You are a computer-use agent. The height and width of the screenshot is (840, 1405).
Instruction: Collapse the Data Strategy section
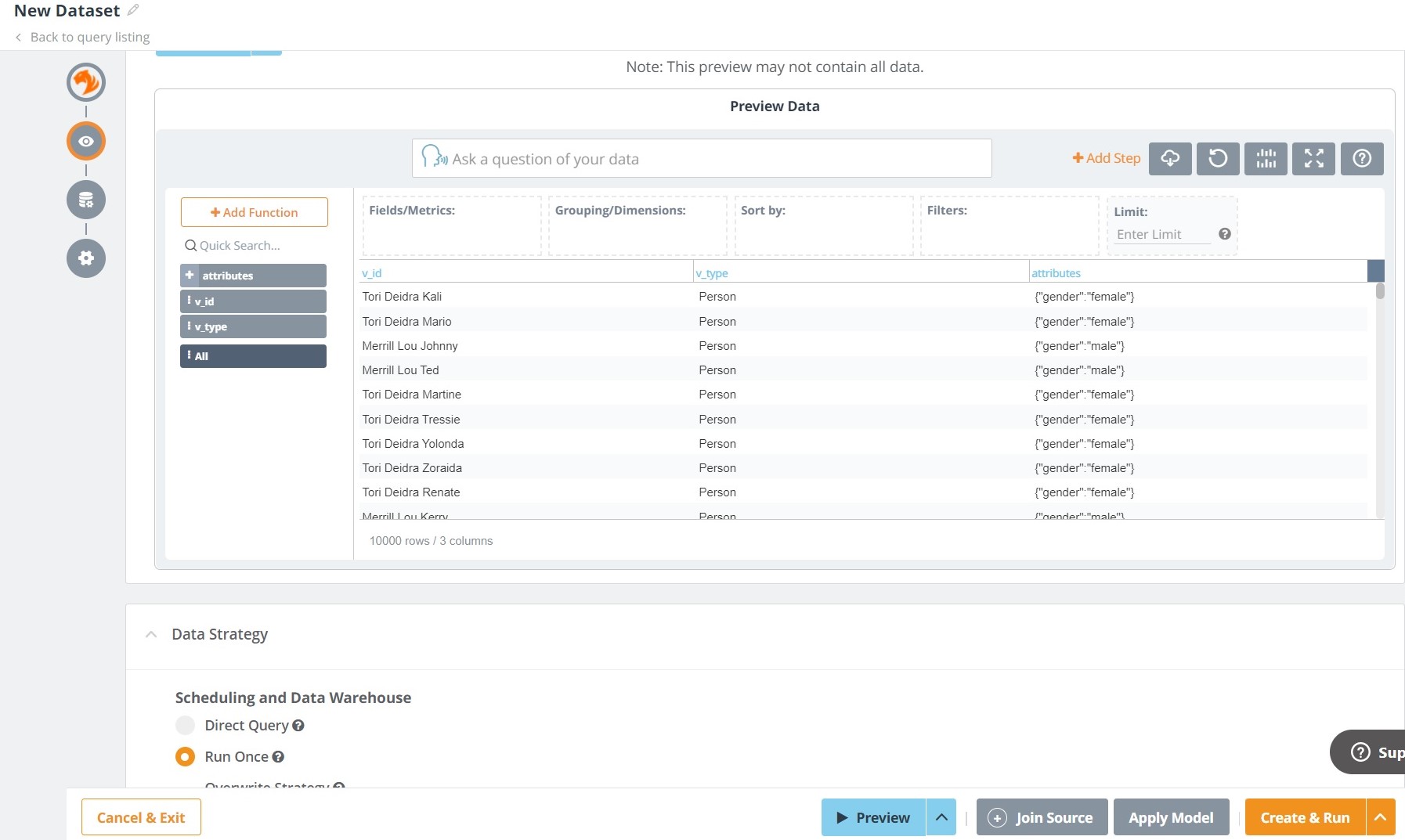coord(151,634)
